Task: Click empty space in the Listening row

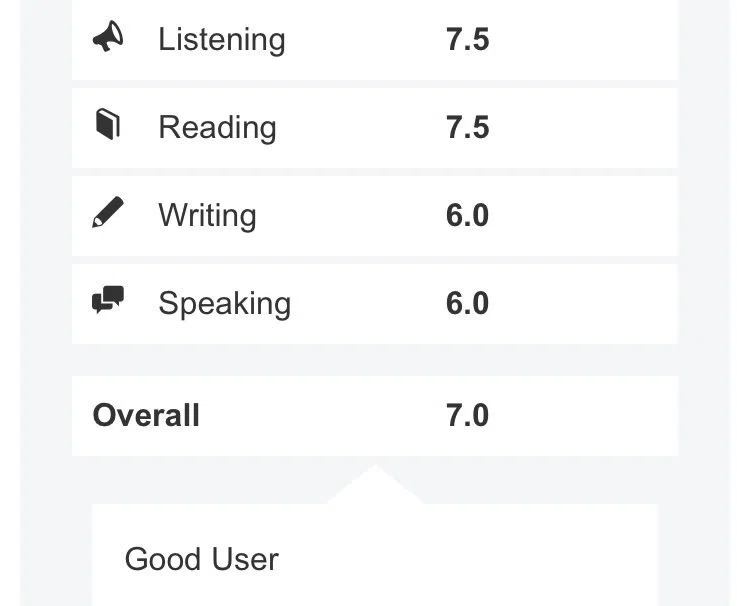Action: click(583, 39)
